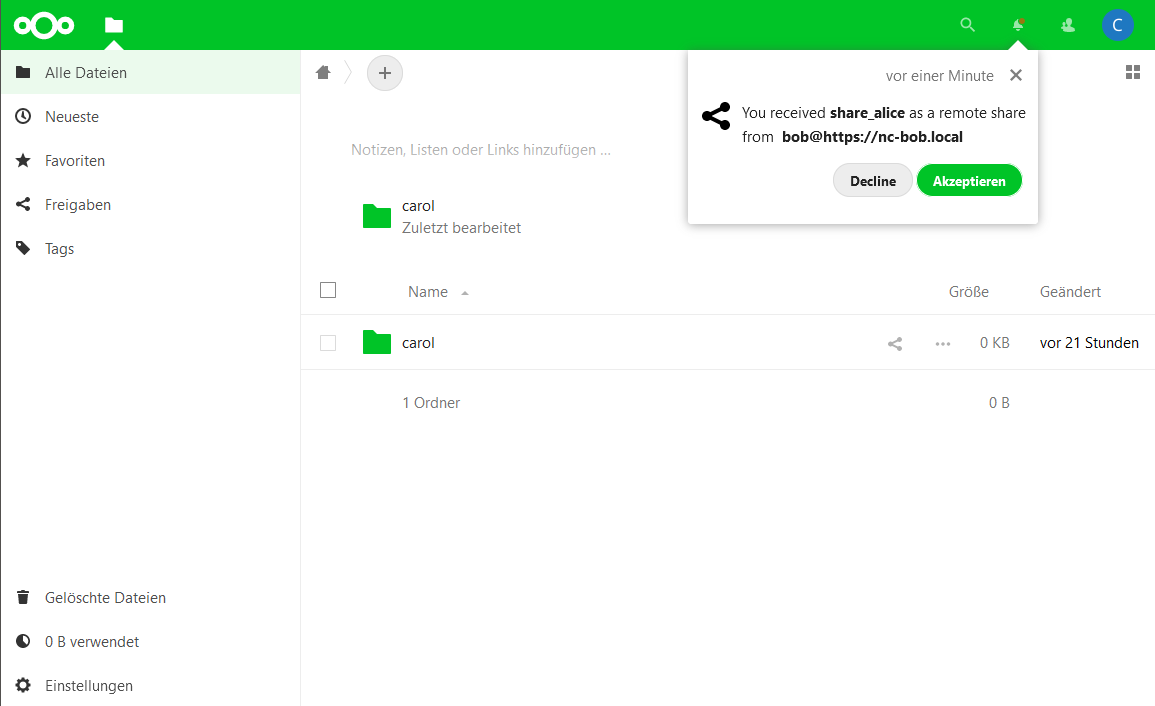Click the Alle Dateien folder icon
The image size is (1155, 706).
24,72
